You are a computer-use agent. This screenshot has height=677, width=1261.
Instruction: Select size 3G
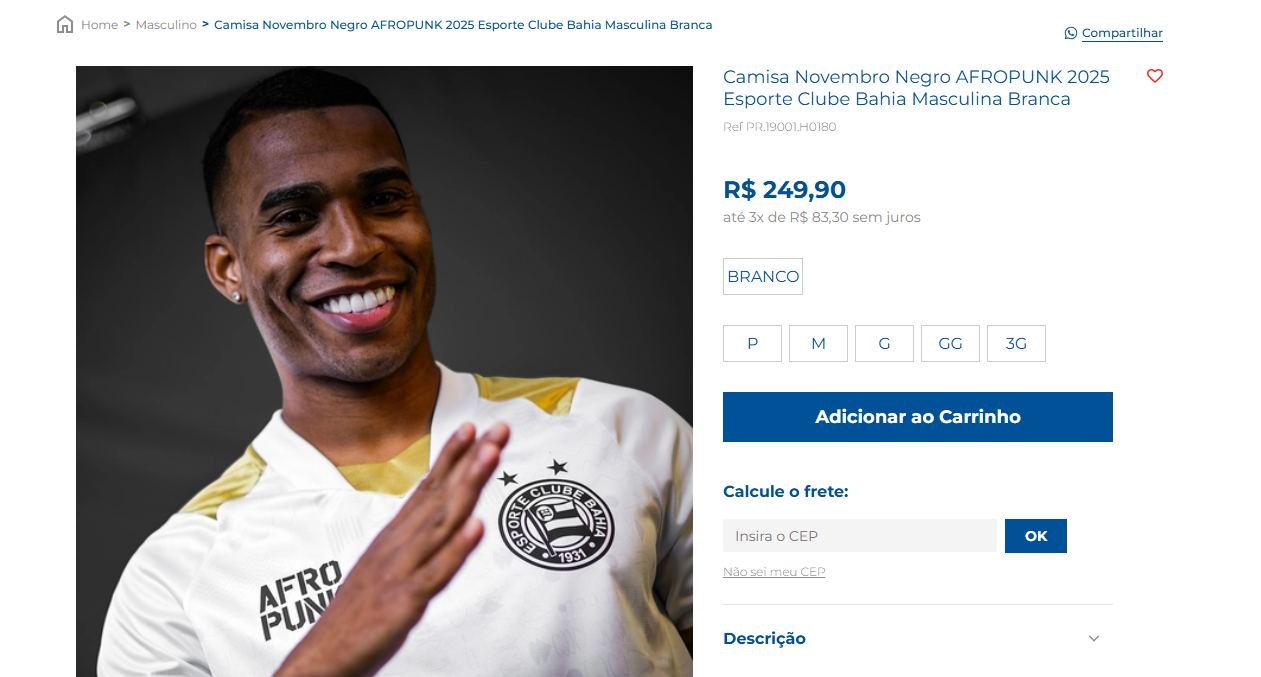point(1016,343)
